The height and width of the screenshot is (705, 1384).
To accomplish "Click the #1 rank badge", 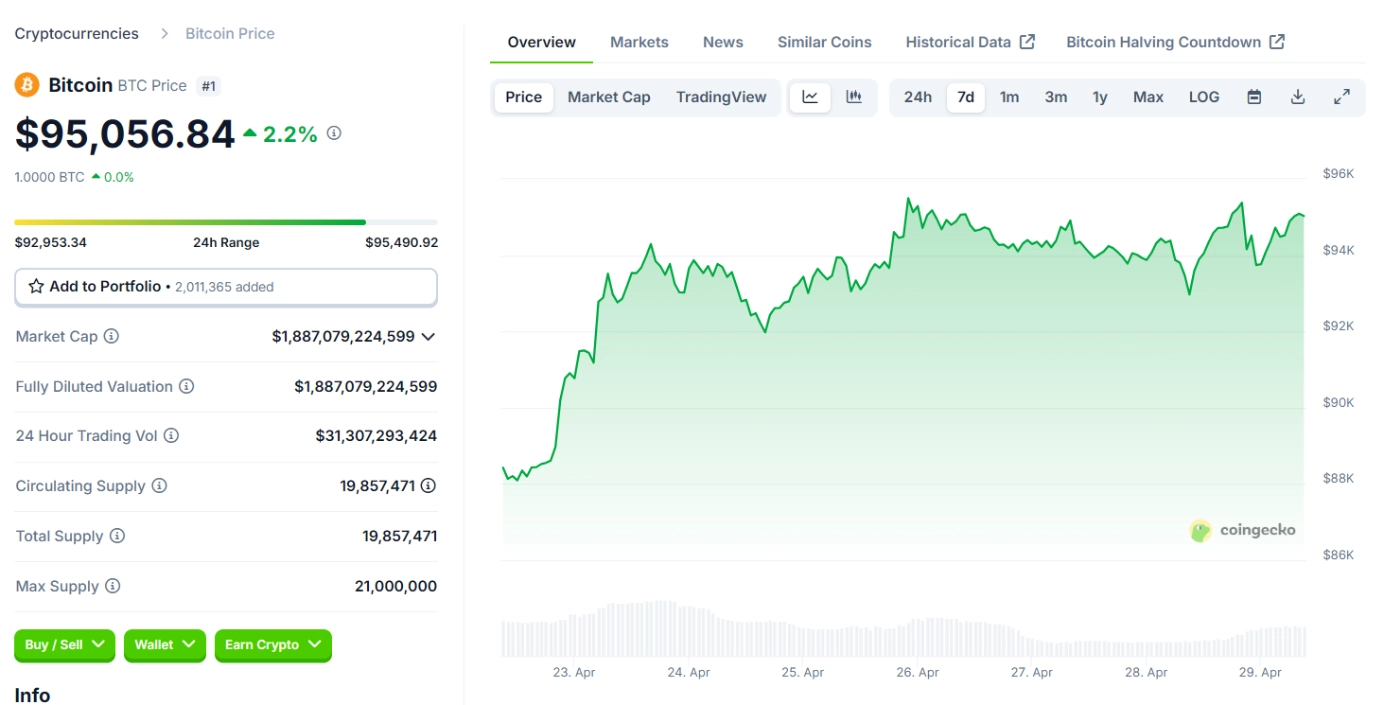I will click(208, 86).
